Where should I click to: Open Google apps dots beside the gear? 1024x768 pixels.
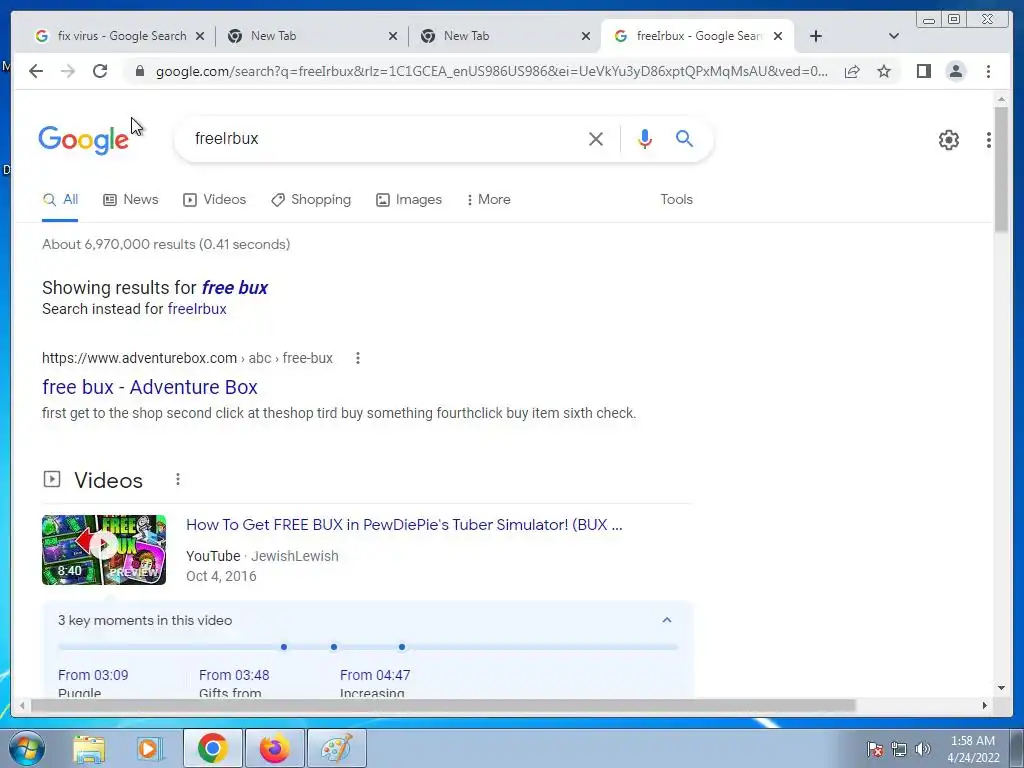[989, 139]
